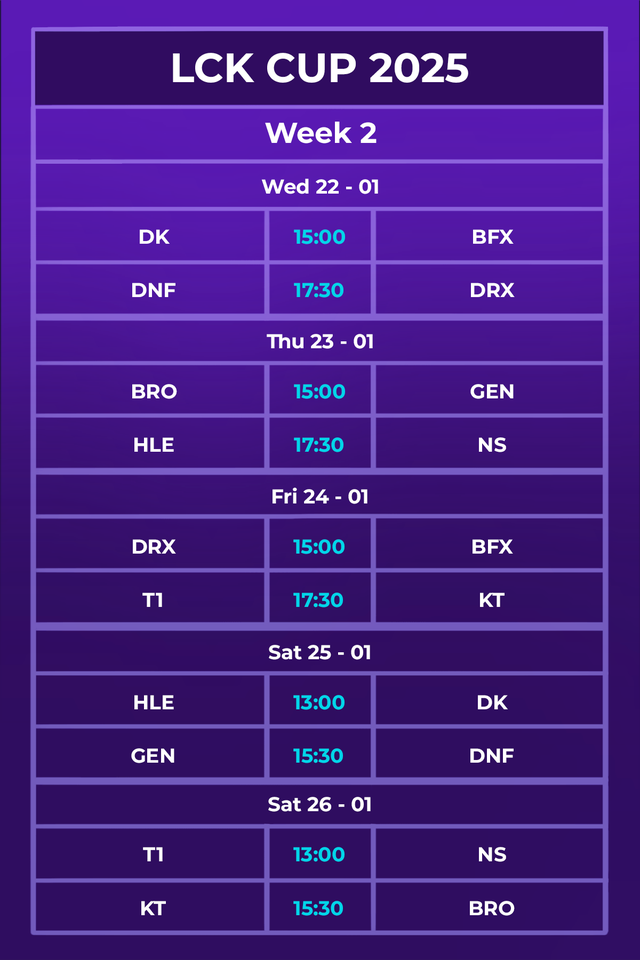Open the "Sat 26 - 01" date row

pos(320,804)
